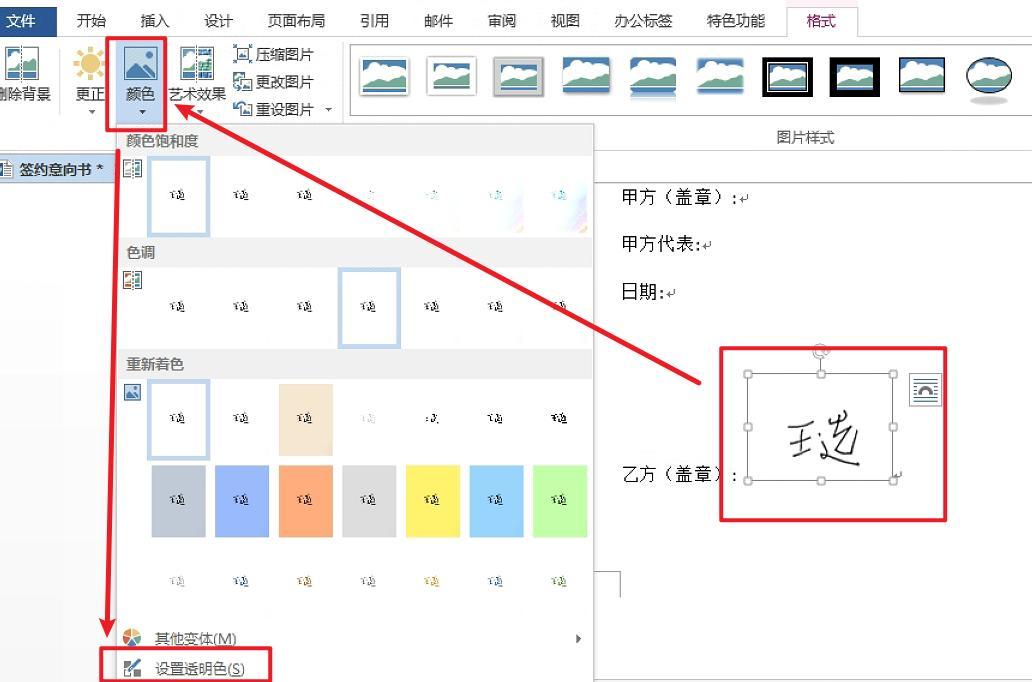
Task: Apply the double black frame picture style
Action: point(787,76)
